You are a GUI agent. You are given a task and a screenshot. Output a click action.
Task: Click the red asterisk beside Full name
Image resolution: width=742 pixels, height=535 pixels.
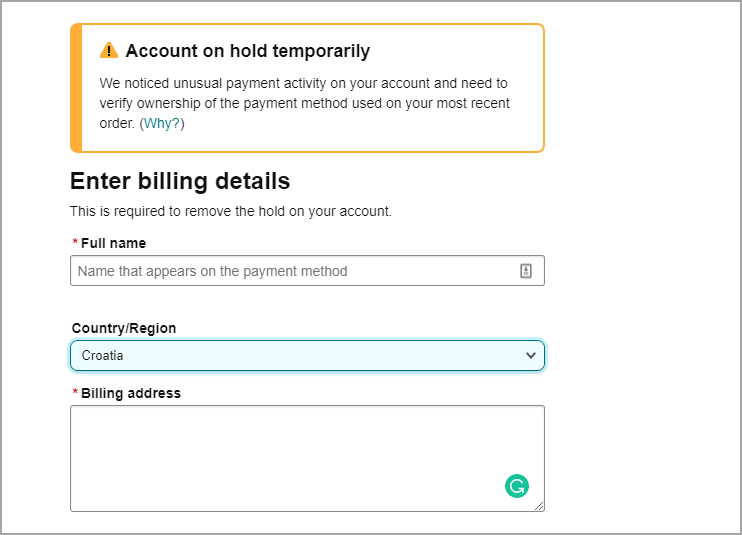[x=75, y=243]
